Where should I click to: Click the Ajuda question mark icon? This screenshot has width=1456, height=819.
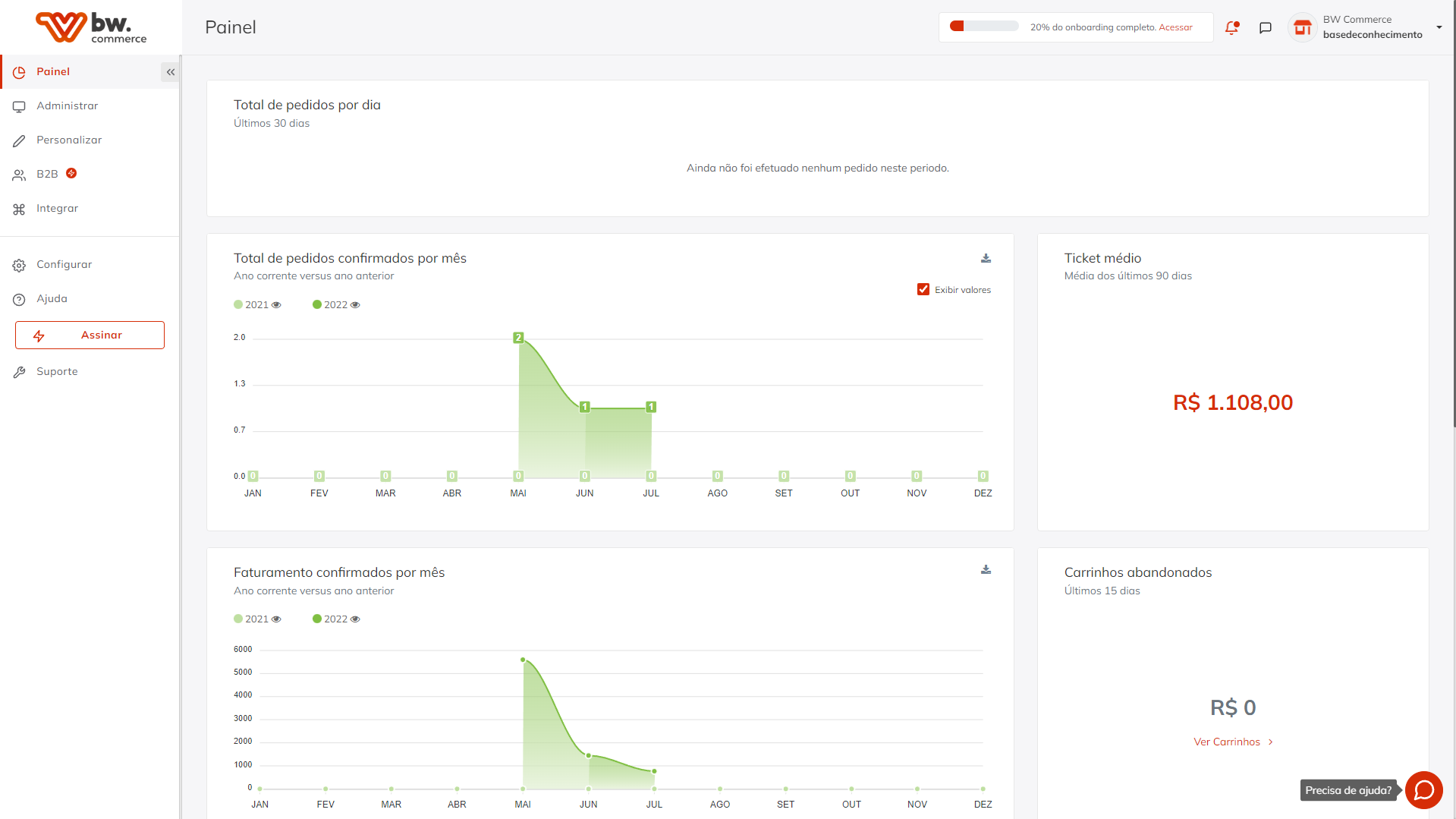pyautogui.click(x=19, y=299)
